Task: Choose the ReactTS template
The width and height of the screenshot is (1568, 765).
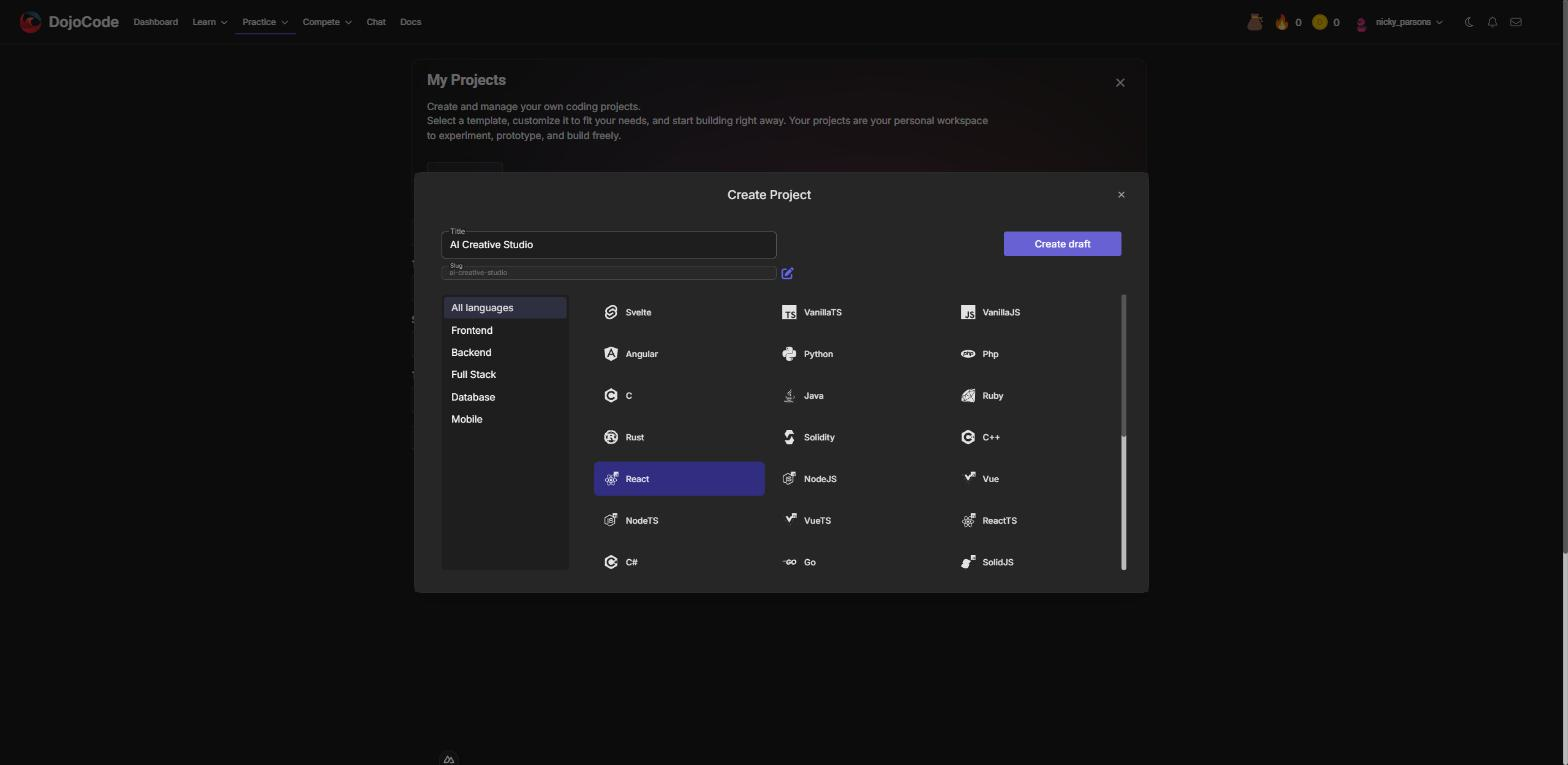Action: [1036, 521]
